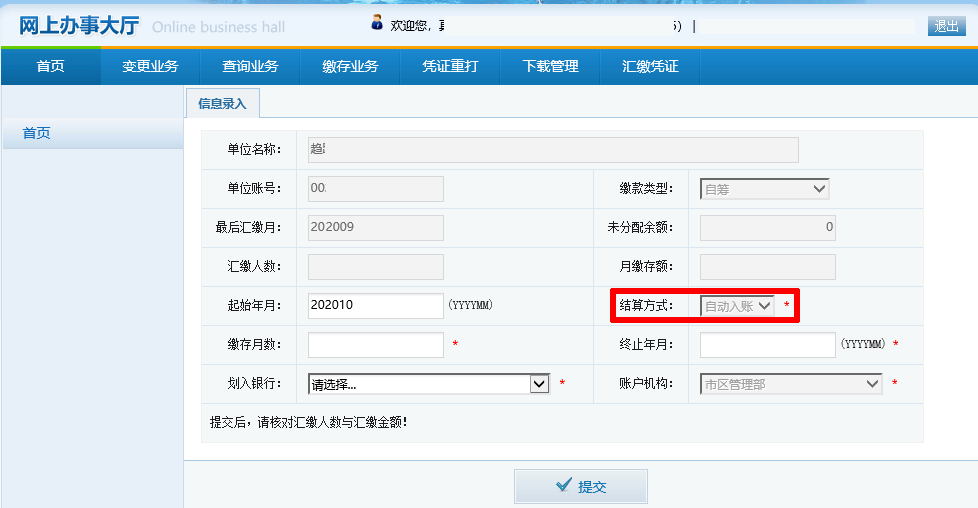Open the 变更业务 menu
The width and height of the screenshot is (978, 508).
(150, 66)
